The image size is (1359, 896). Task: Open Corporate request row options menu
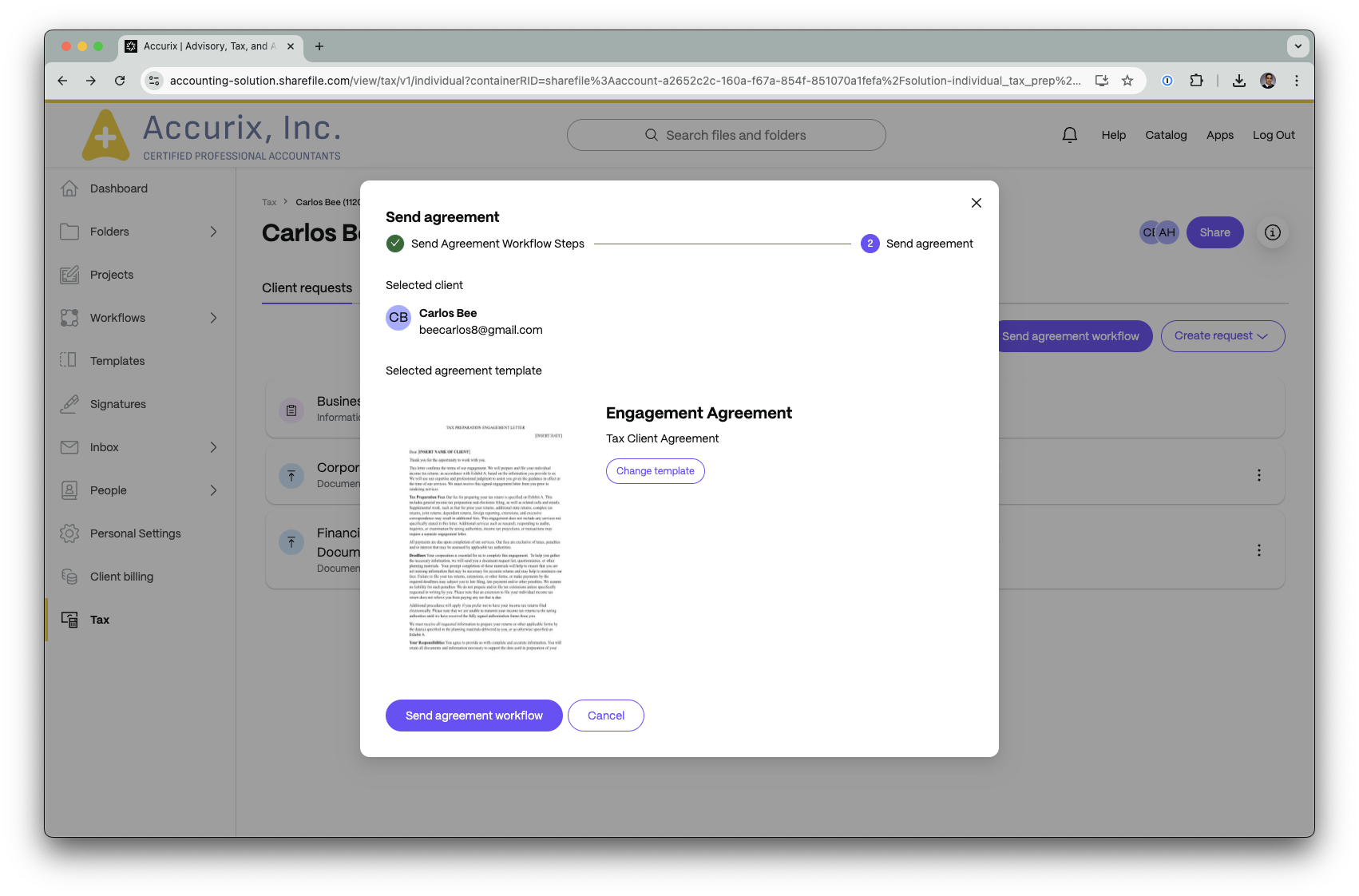click(x=1258, y=475)
